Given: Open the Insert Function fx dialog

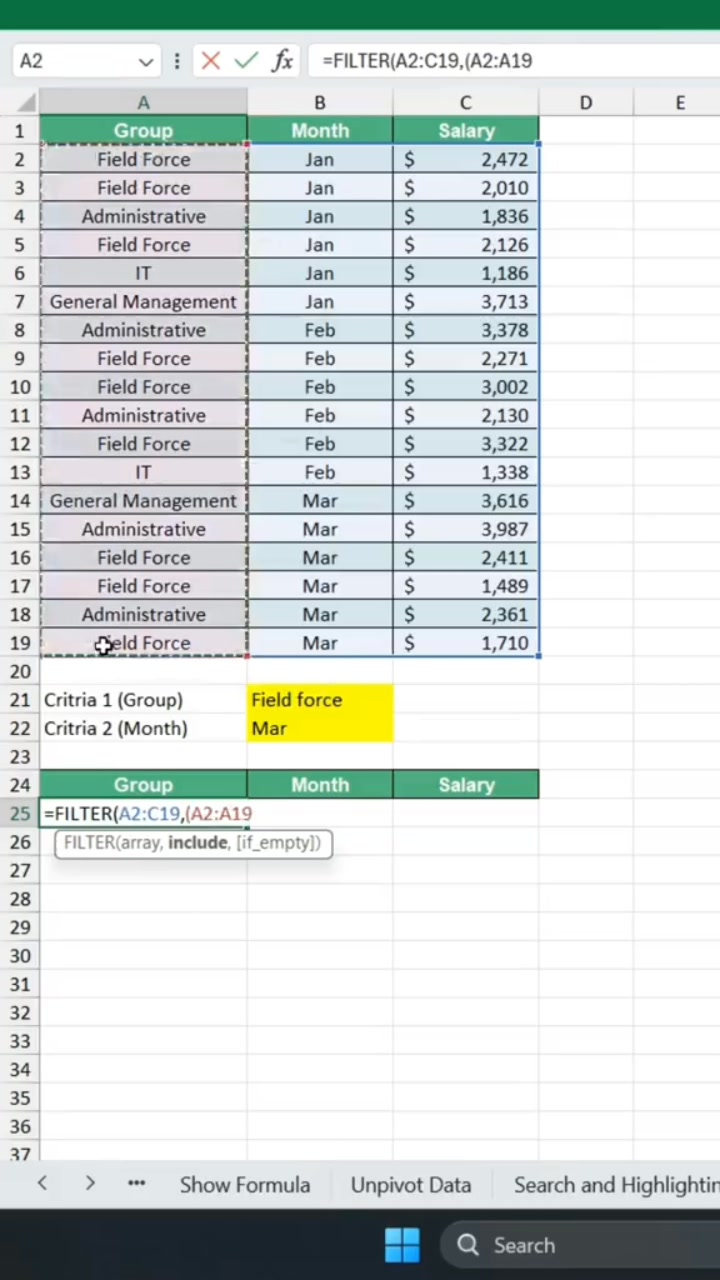Looking at the screenshot, I should [x=283, y=61].
